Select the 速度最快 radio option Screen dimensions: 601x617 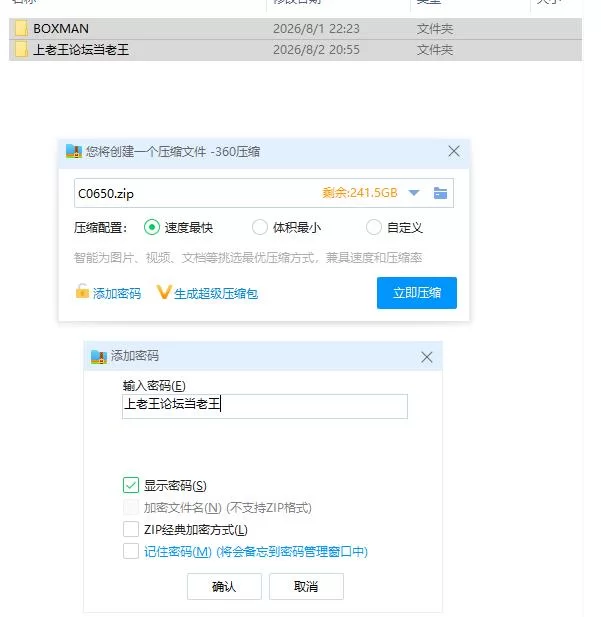click(x=152, y=227)
